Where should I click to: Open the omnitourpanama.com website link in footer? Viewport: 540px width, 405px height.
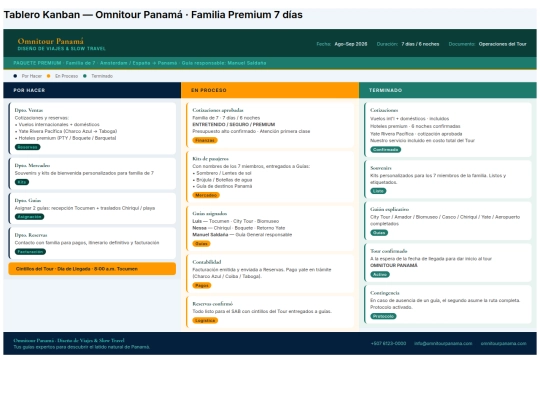click(503, 343)
